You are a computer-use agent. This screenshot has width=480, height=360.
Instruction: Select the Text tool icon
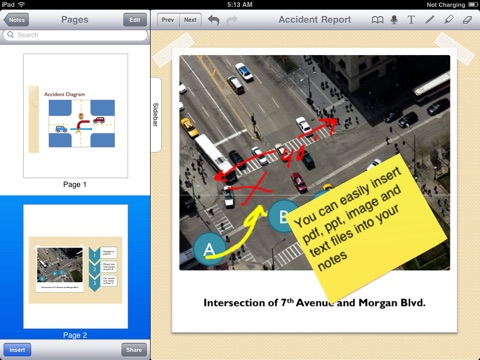[x=411, y=20]
